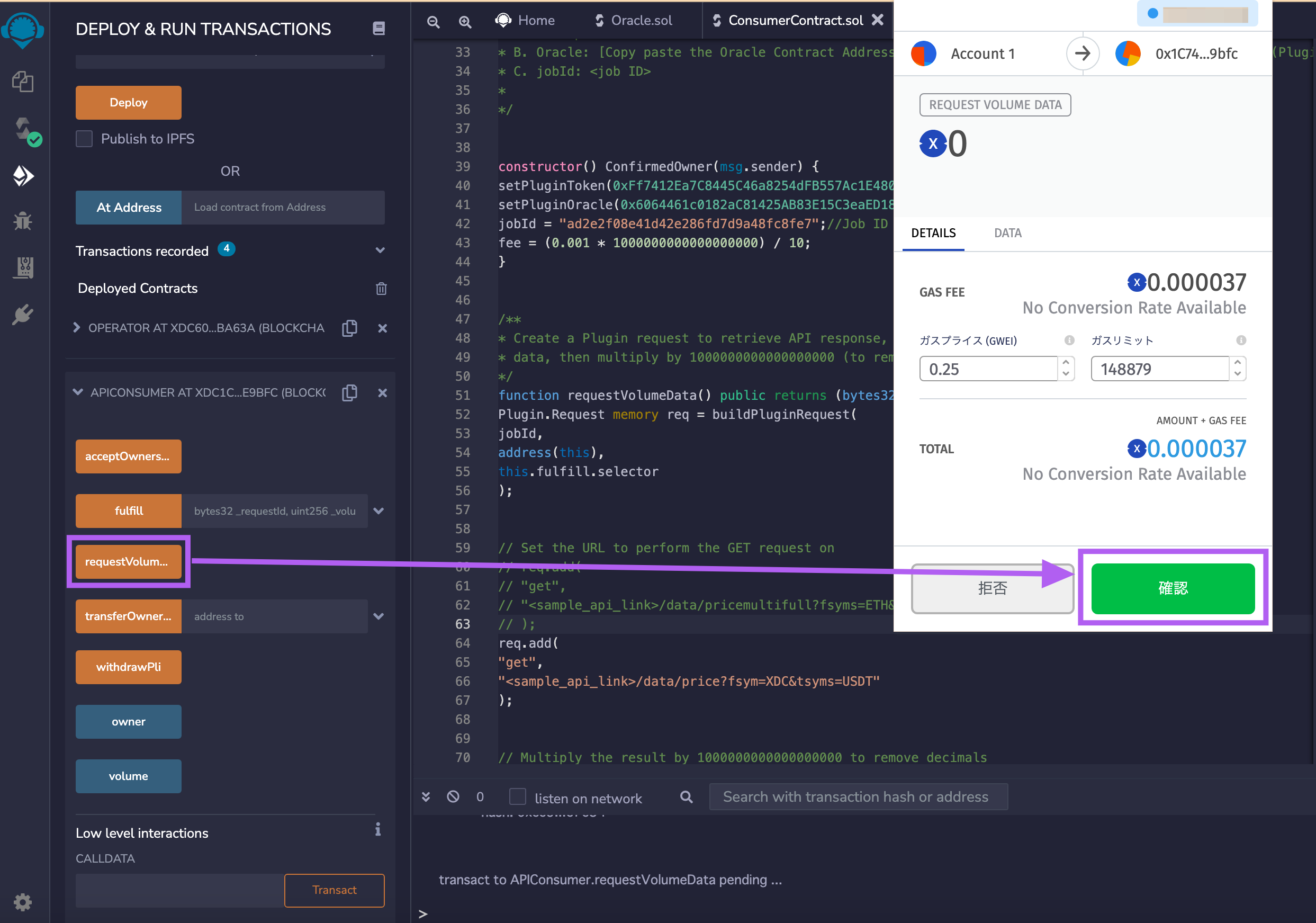
Task: Increase the gas limit using the stepper
Action: click(x=1238, y=363)
